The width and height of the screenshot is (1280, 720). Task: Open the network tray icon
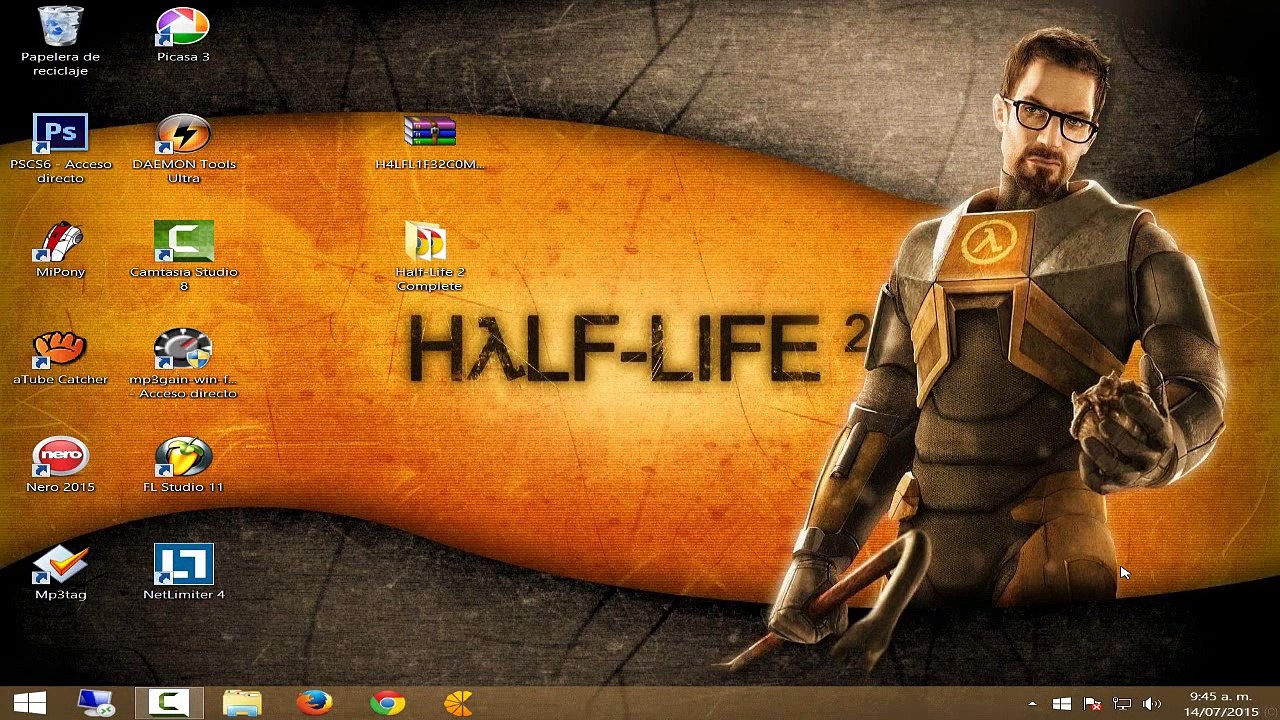coord(1122,704)
